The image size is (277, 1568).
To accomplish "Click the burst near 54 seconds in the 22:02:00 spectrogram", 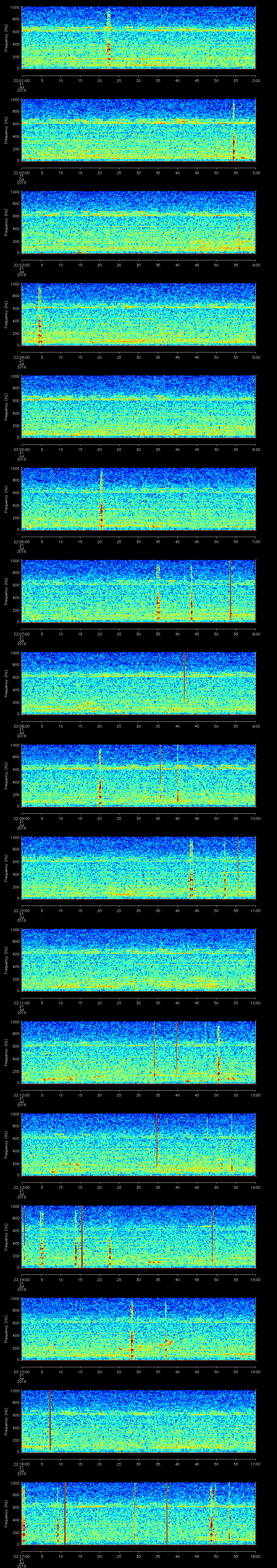I will (234, 131).
